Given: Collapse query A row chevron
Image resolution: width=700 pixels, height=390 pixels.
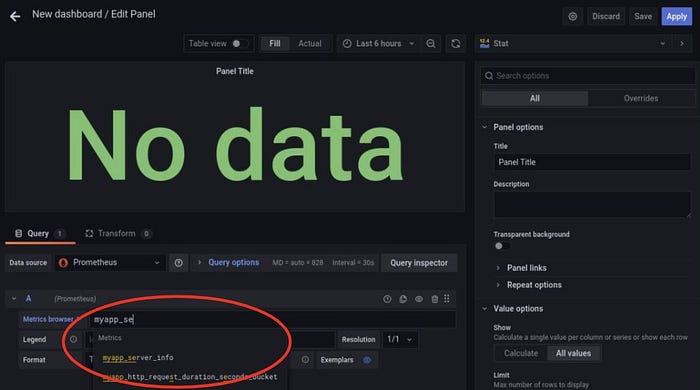Looking at the screenshot, I should (14, 299).
